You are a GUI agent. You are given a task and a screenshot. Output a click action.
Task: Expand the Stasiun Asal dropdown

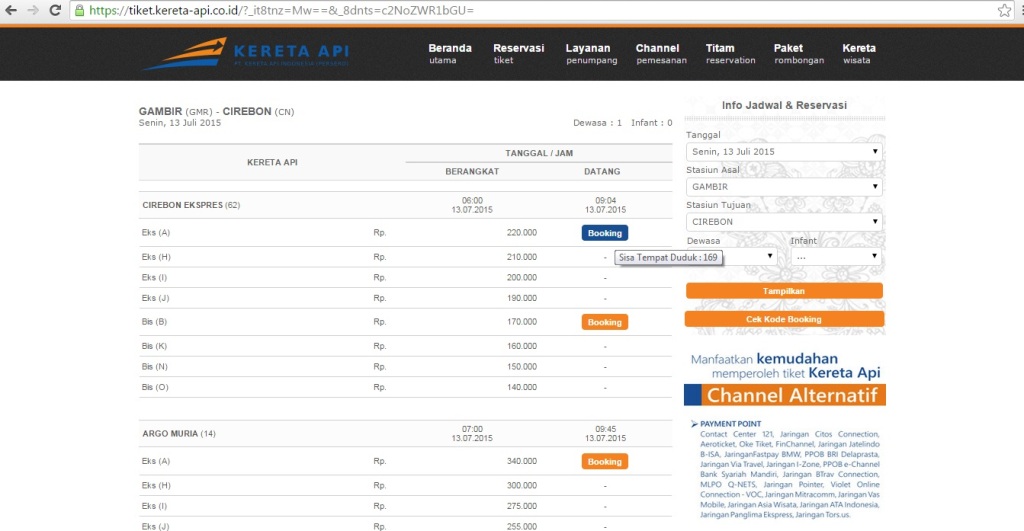pos(783,187)
